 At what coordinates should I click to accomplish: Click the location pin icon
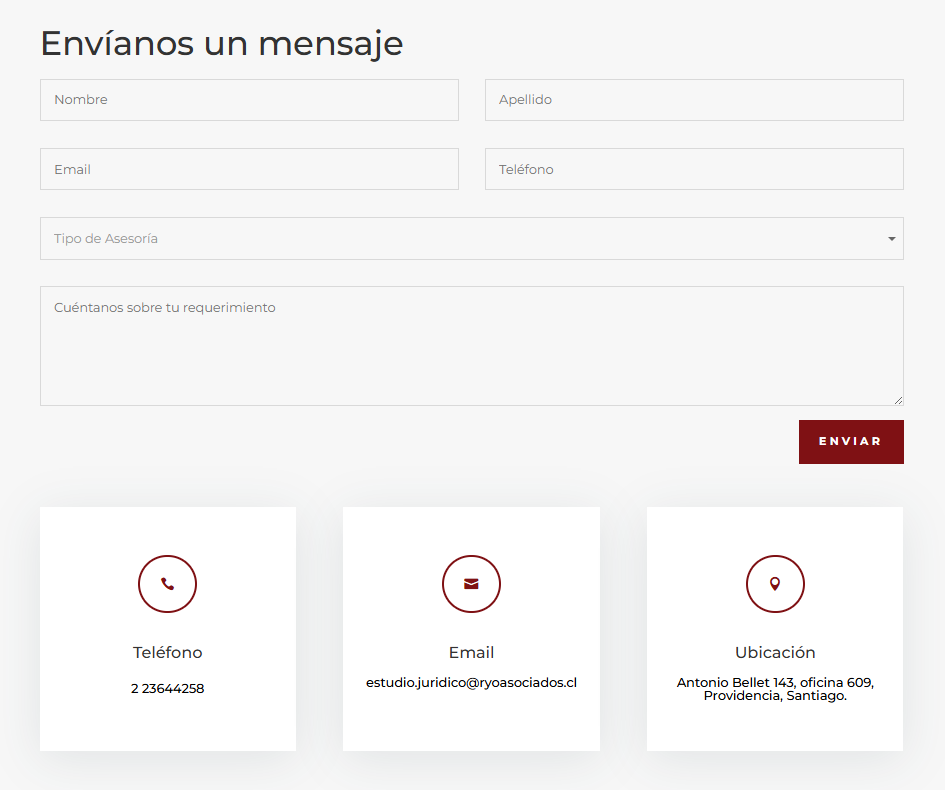(774, 584)
